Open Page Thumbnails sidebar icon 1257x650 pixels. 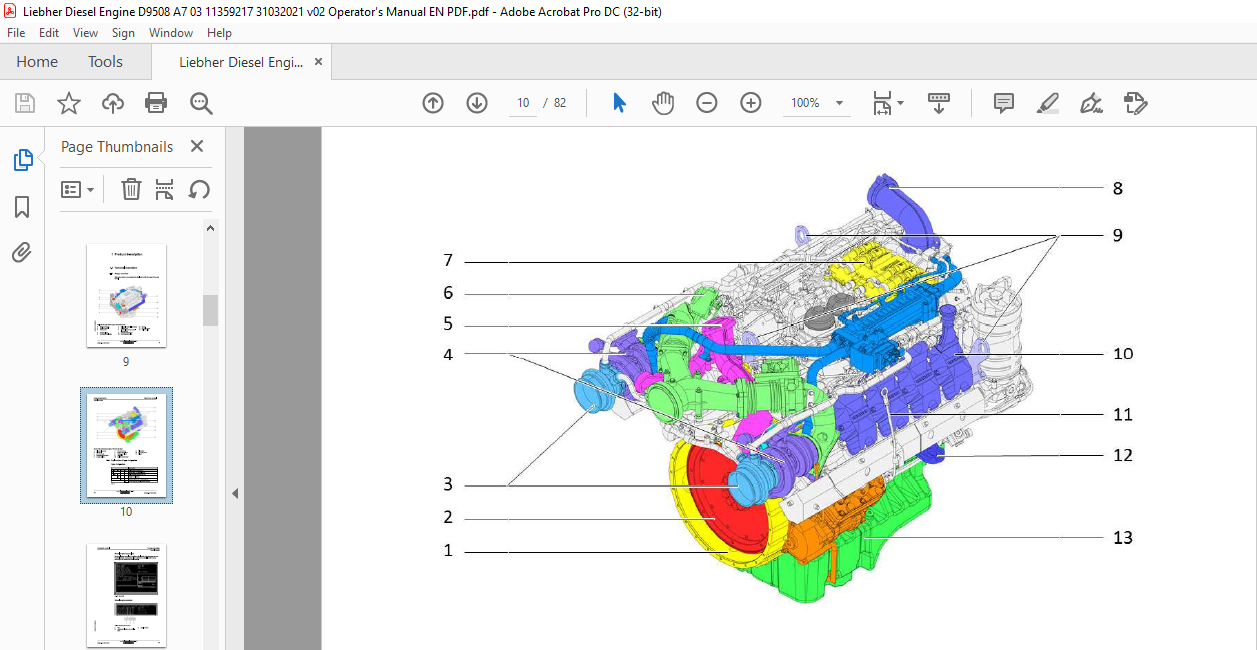22,160
